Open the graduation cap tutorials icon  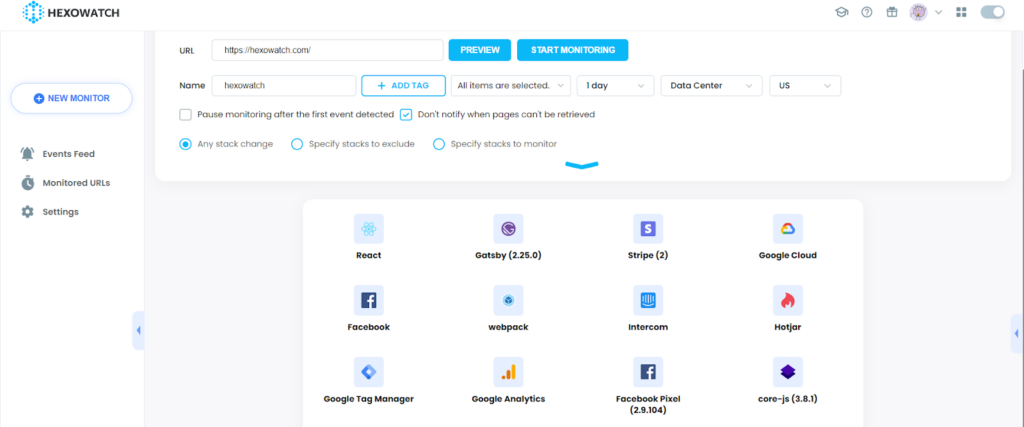point(841,12)
